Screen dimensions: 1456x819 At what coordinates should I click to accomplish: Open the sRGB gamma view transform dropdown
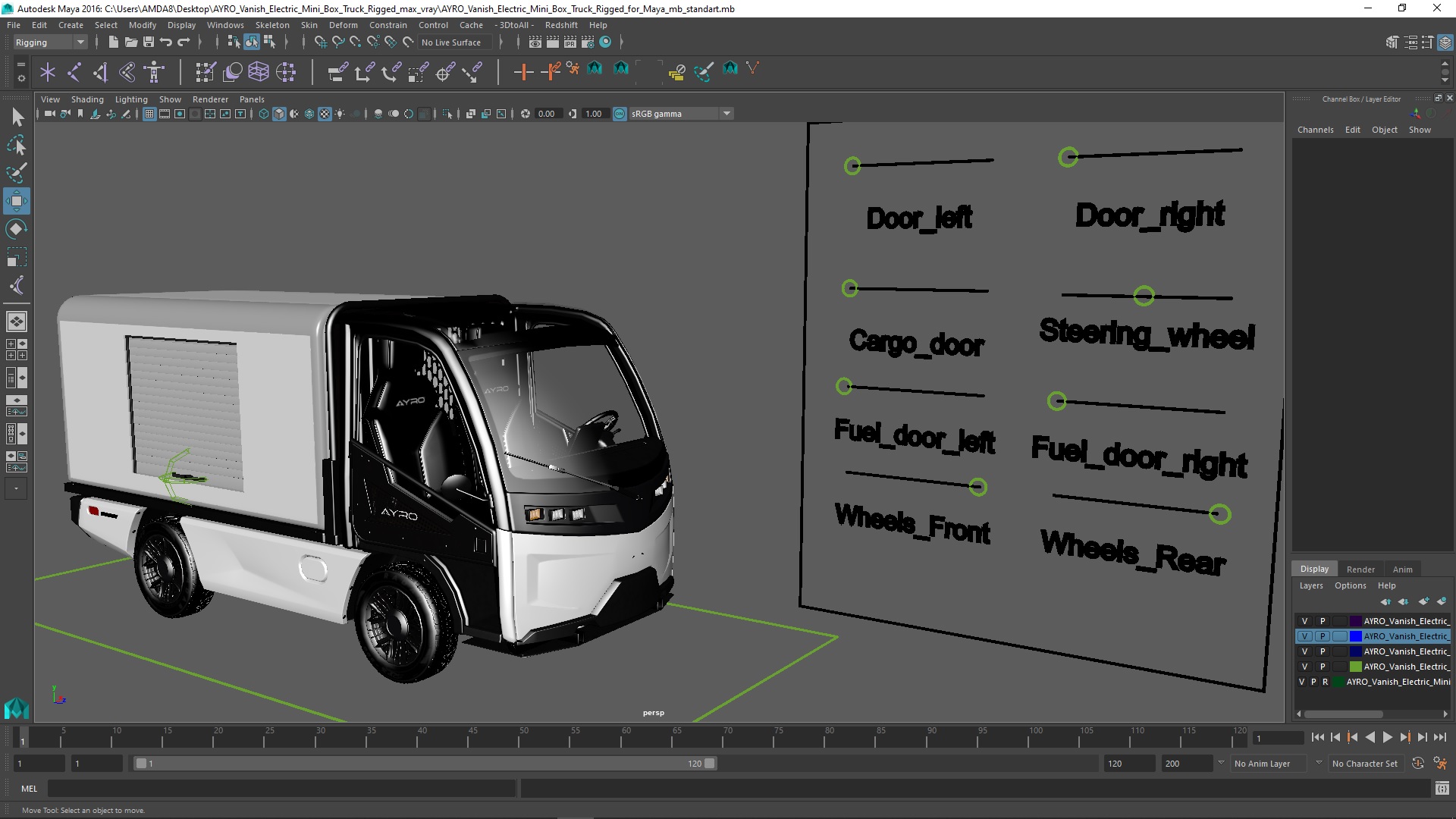click(681, 114)
